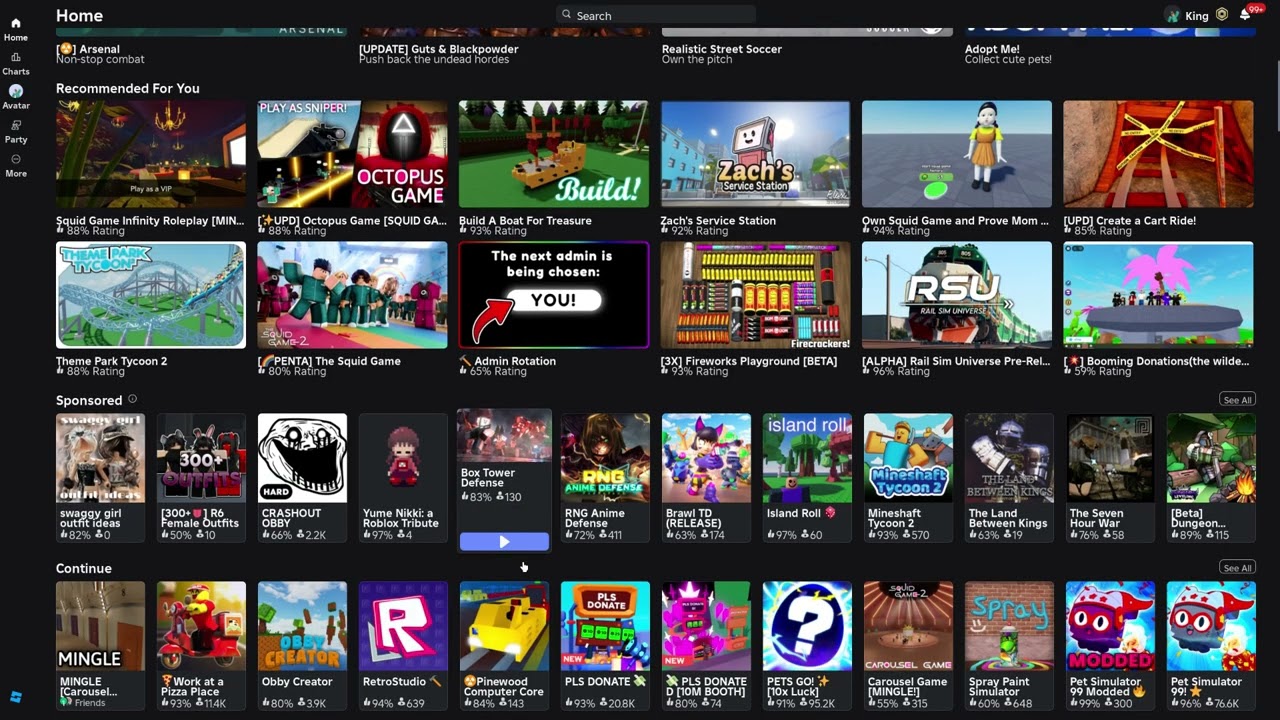Viewport: 1280px width, 720px height.
Task: Open King profile avatar icon
Action: click(x=1173, y=15)
